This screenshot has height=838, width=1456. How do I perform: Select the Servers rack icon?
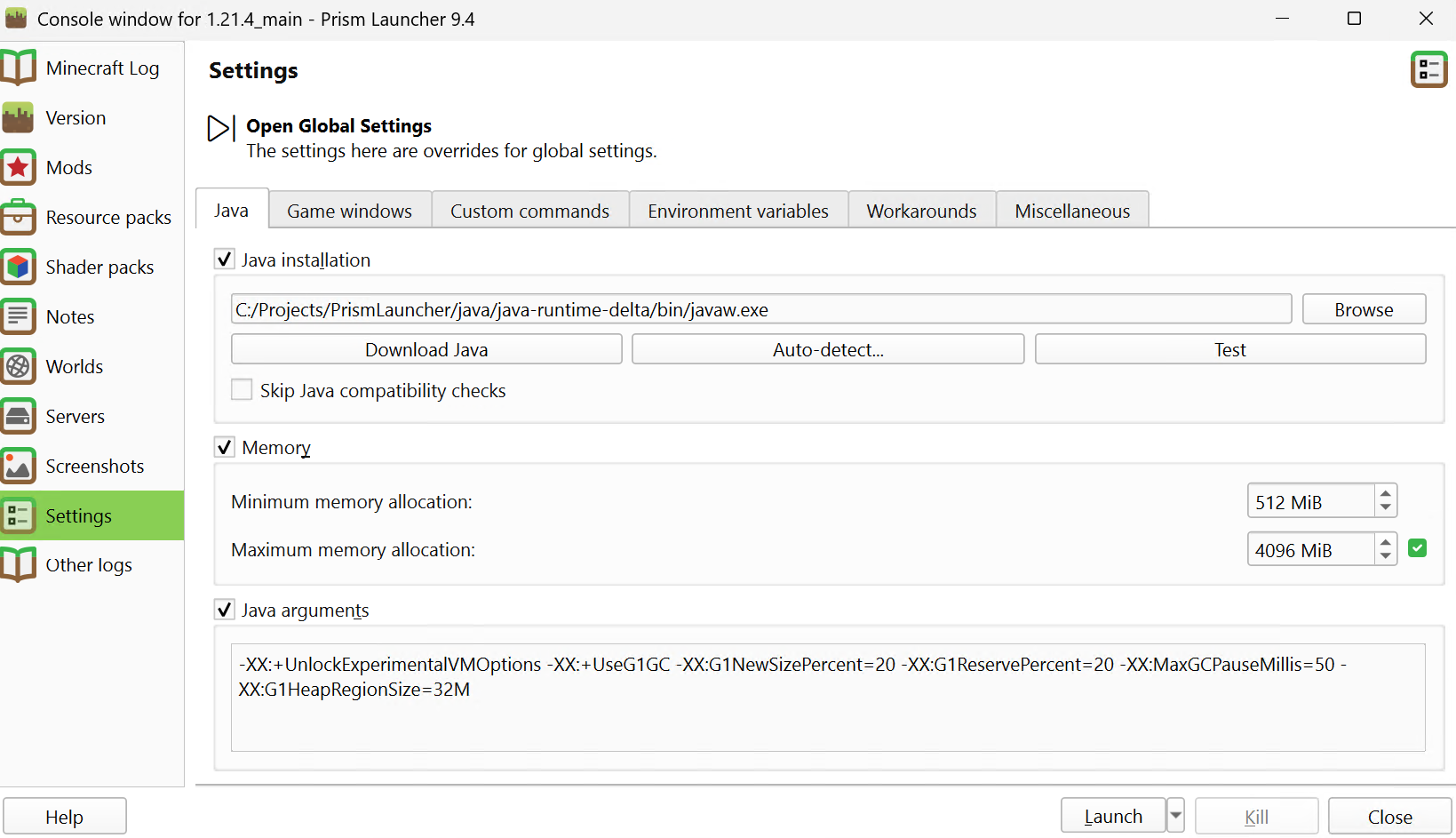pos(18,416)
